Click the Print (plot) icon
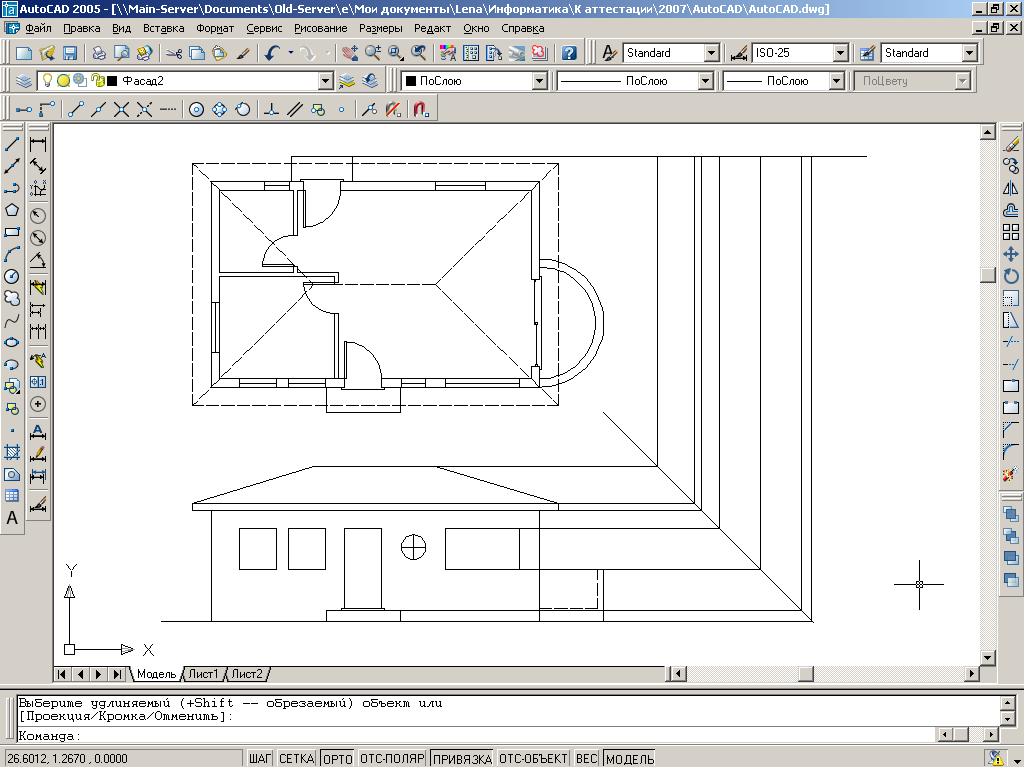 (99, 53)
